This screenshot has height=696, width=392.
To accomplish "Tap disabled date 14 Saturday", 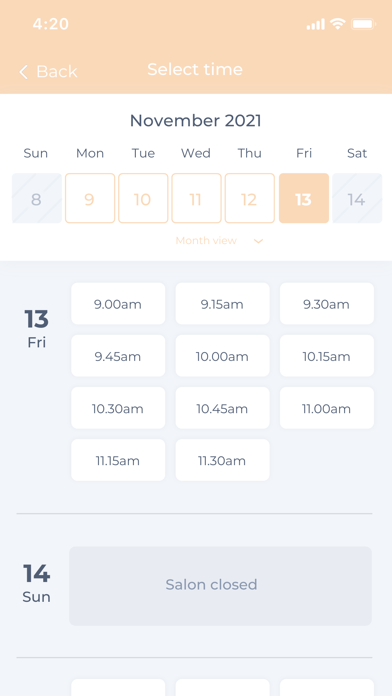I will [357, 198].
